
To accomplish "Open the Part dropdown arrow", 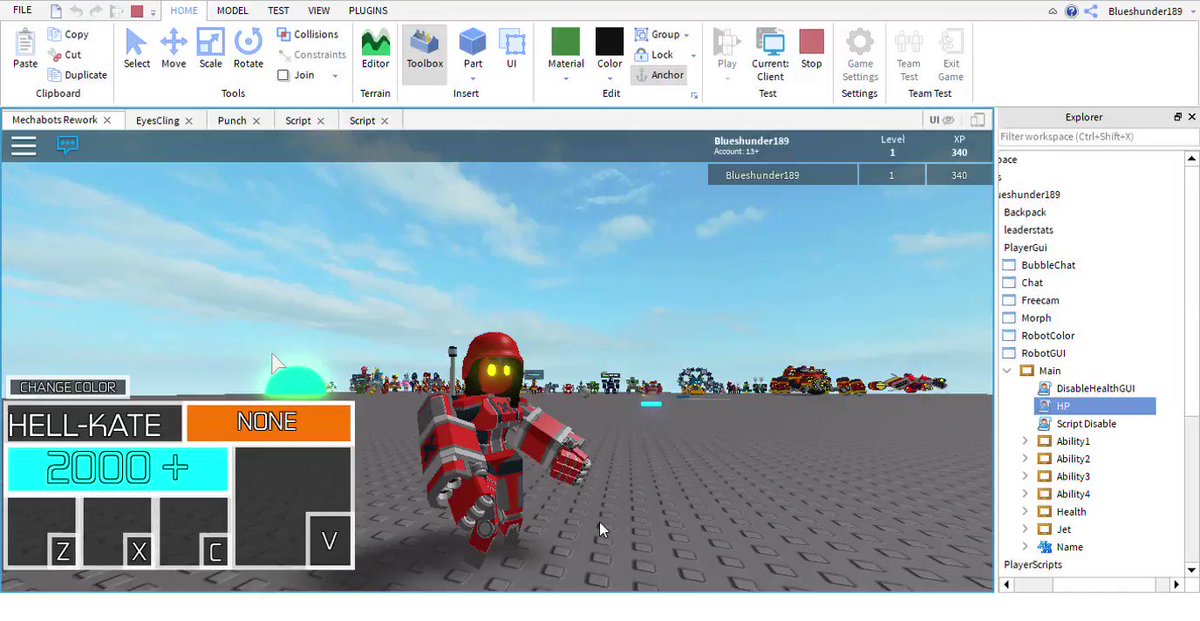I will point(473,78).
